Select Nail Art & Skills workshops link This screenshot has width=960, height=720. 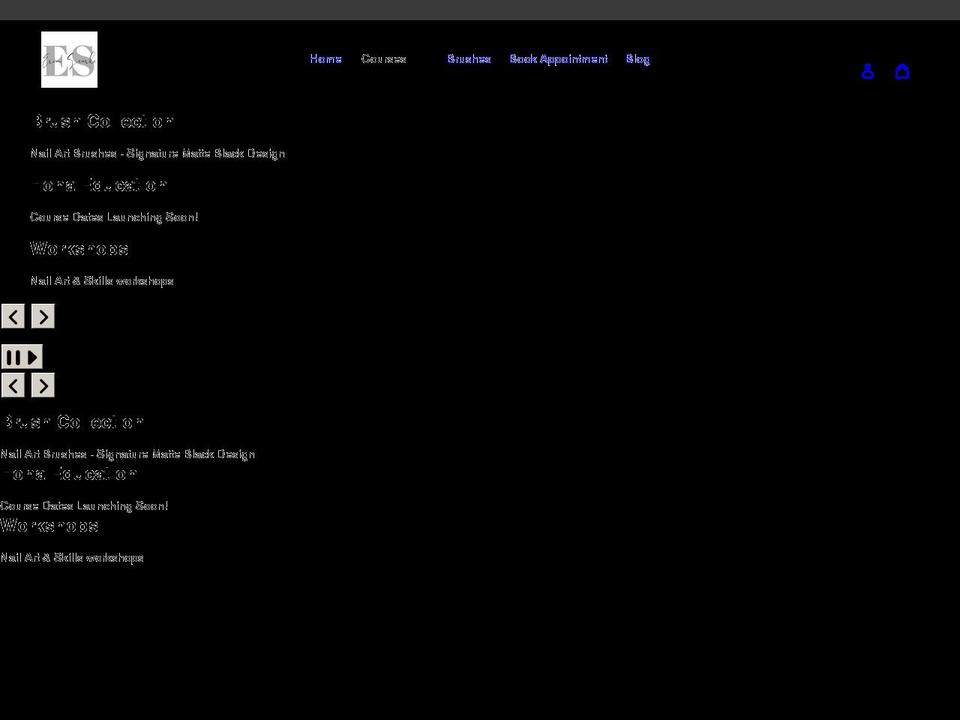[103, 281]
